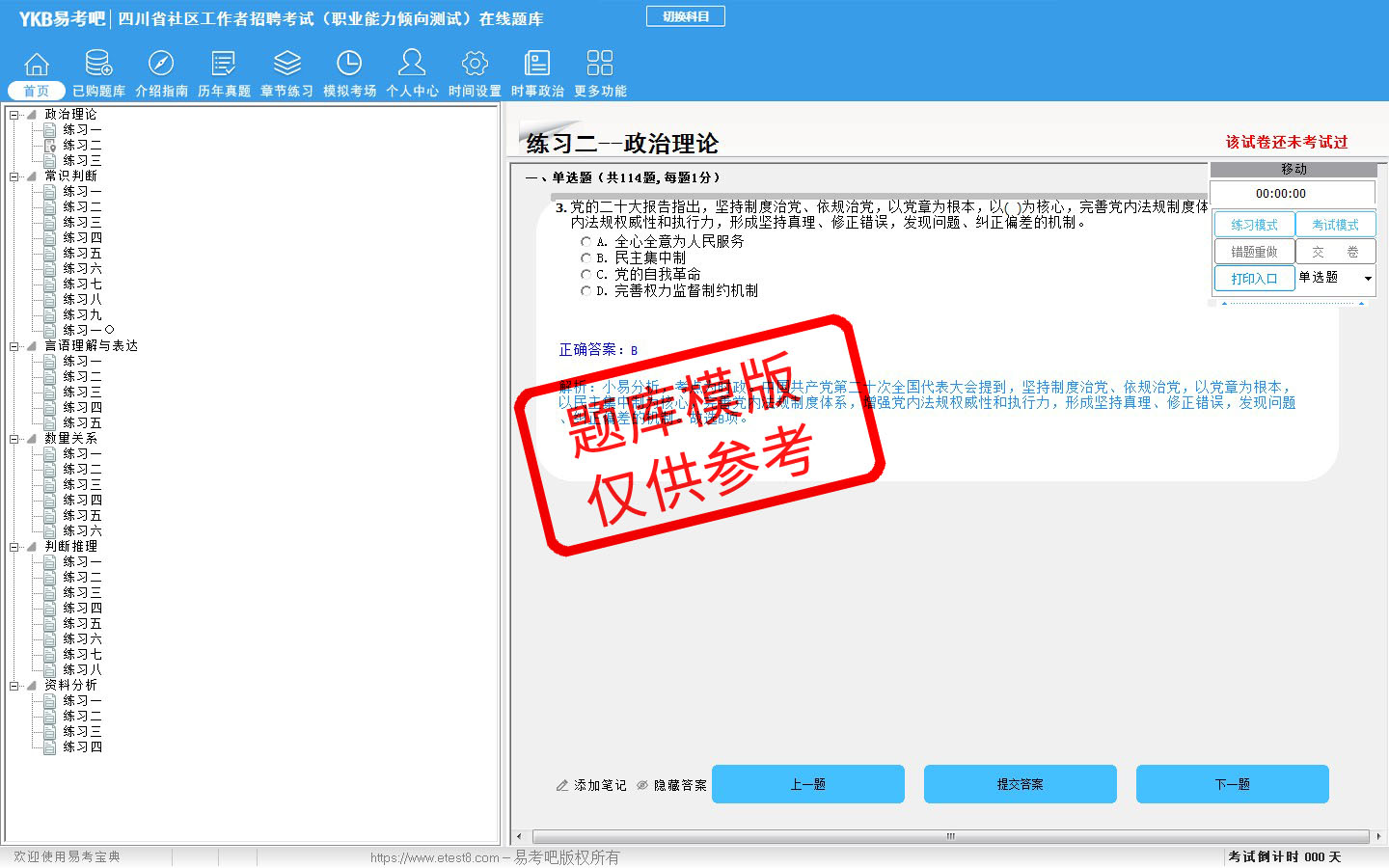Select 政治理论 练习三 in tree
The image size is (1389, 868).
coord(83,160)
